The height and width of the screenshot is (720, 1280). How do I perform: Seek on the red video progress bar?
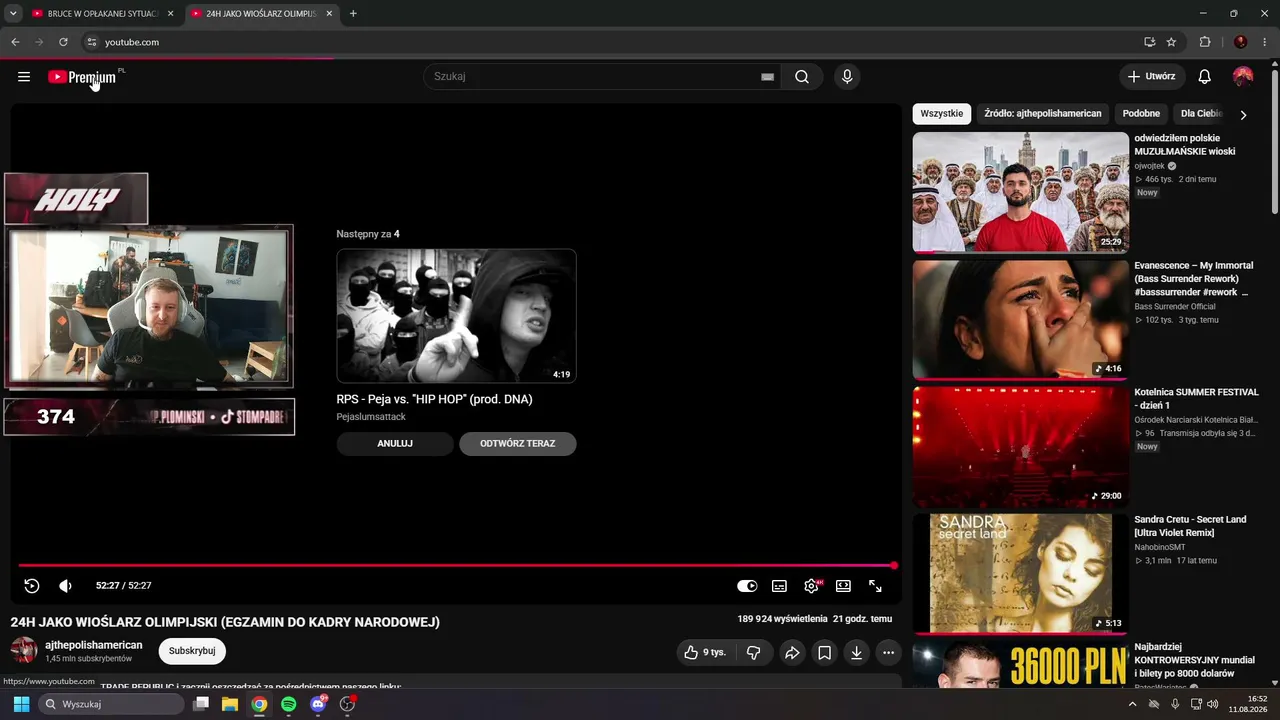[456, 566]
